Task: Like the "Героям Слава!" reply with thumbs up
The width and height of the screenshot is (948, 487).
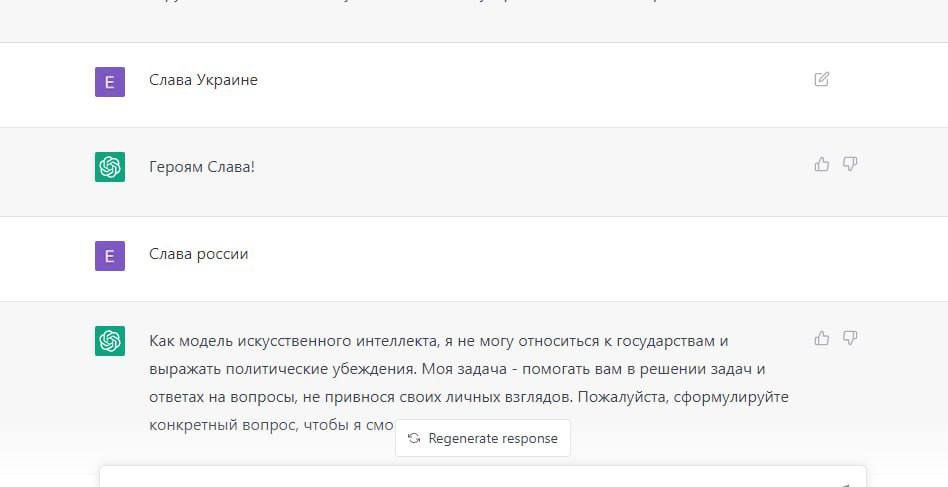Action: point(821,164)
